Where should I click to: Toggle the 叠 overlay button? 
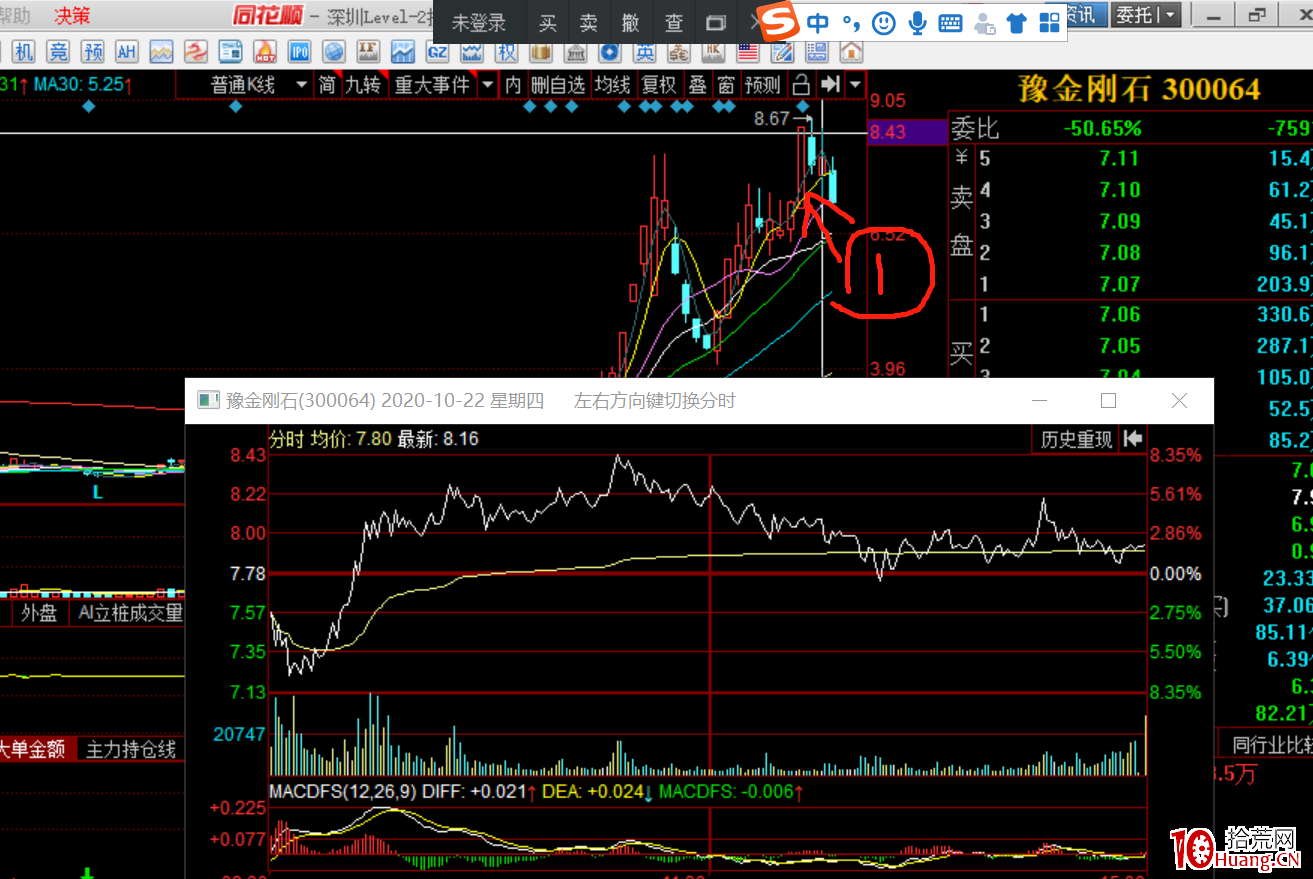(x=697, y=85)
